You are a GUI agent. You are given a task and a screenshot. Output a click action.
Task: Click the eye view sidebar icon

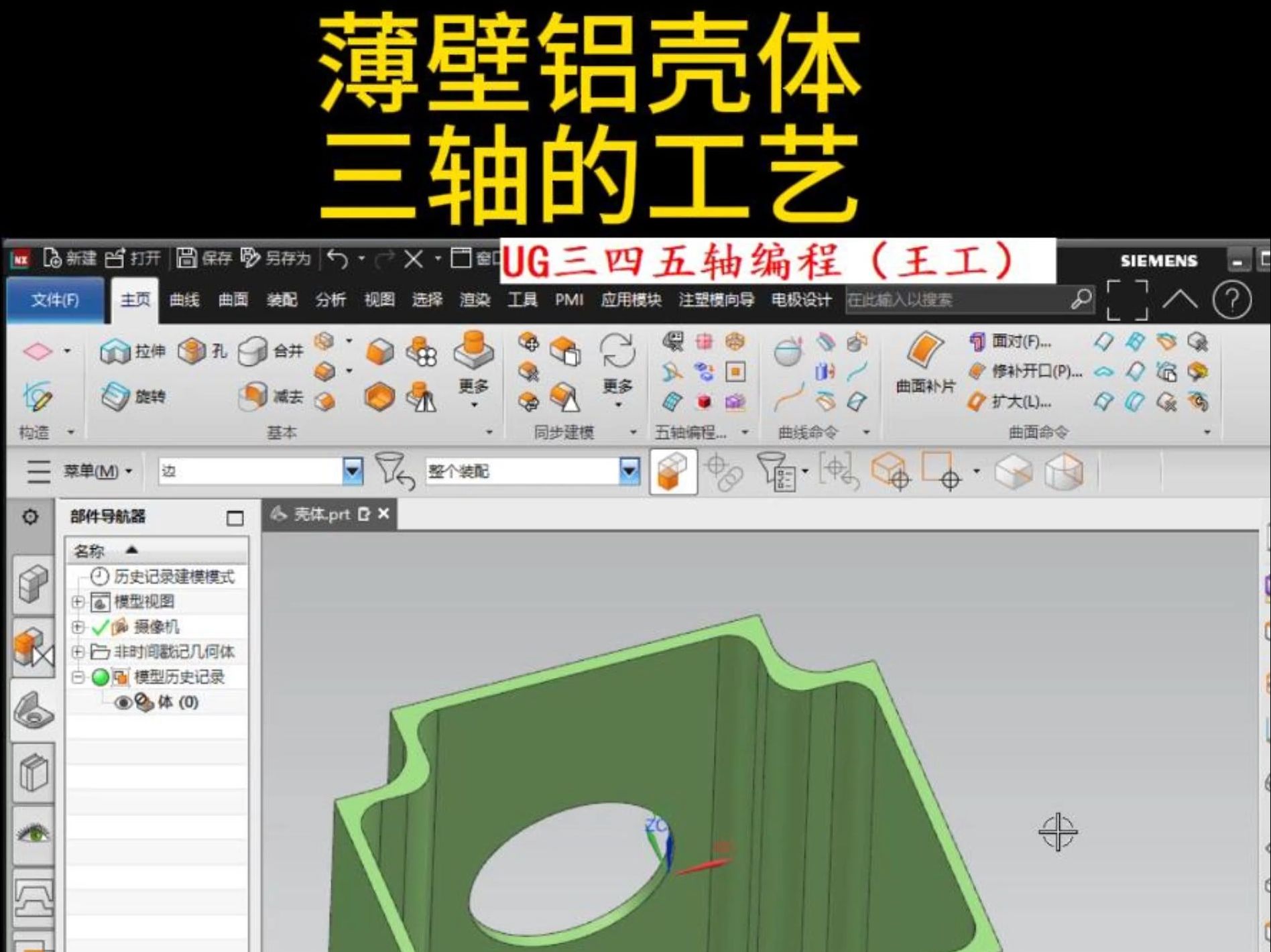click(x=33, y=833)
